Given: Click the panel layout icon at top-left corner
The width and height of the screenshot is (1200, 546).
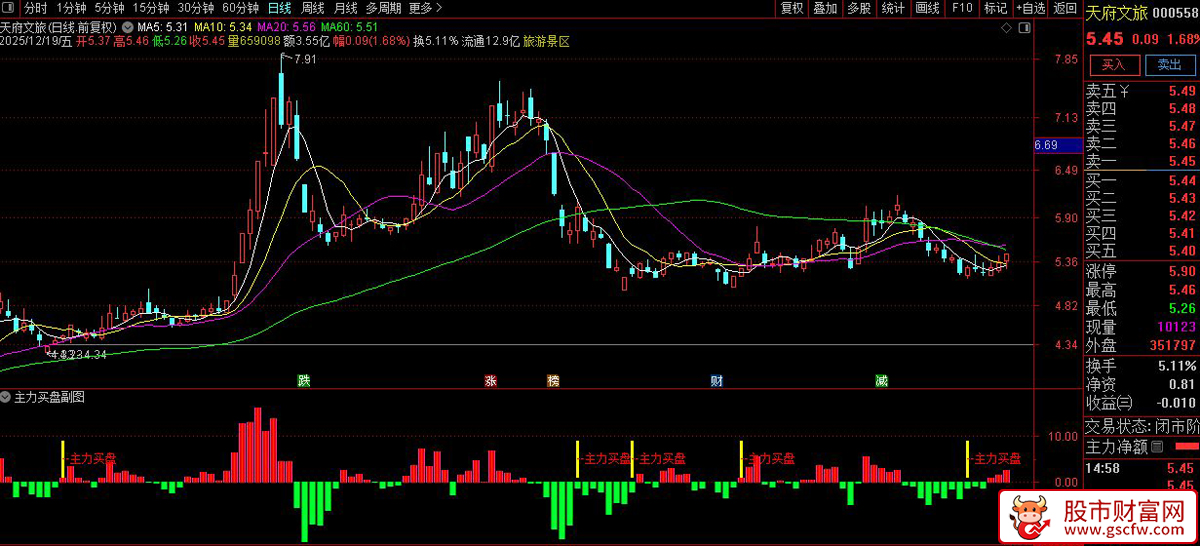Looking at the screenshot, I should tap(10, 8).
